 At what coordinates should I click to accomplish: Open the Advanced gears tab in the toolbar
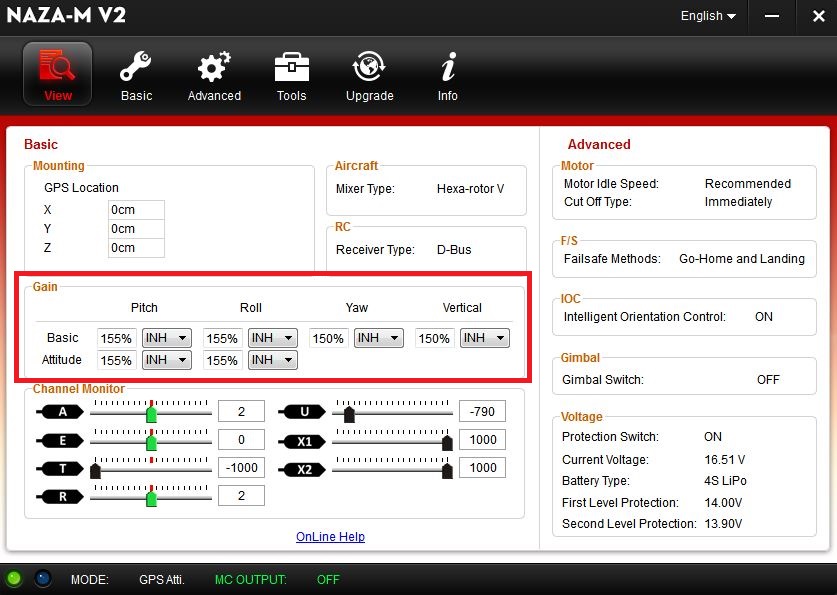[x=214, y=75]
